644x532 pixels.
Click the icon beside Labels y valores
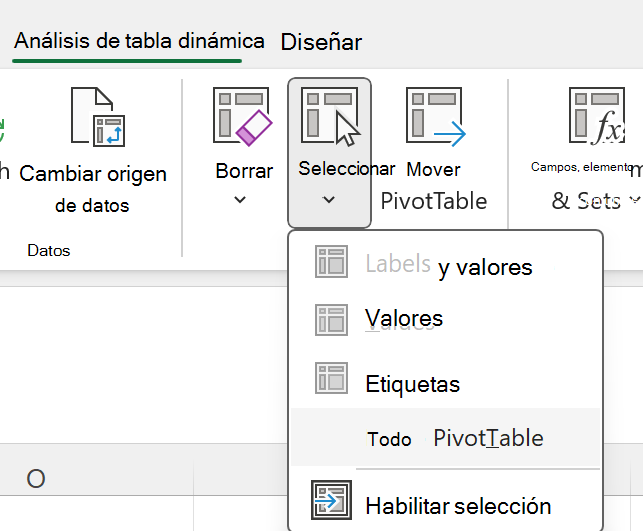pyautogui.click(x=331, y=261)
